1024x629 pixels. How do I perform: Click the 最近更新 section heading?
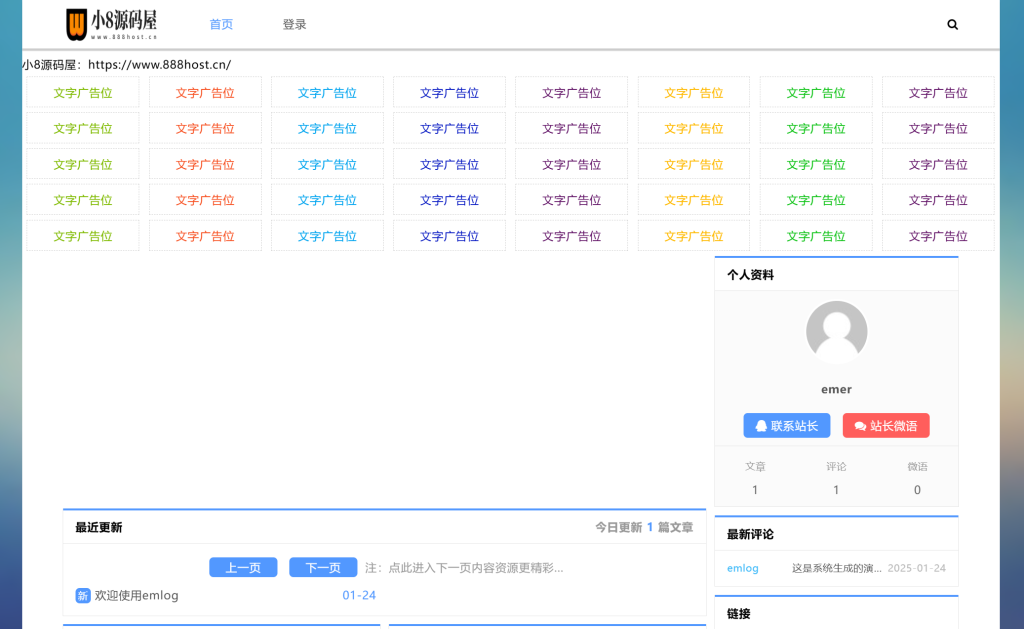(99, 528)
